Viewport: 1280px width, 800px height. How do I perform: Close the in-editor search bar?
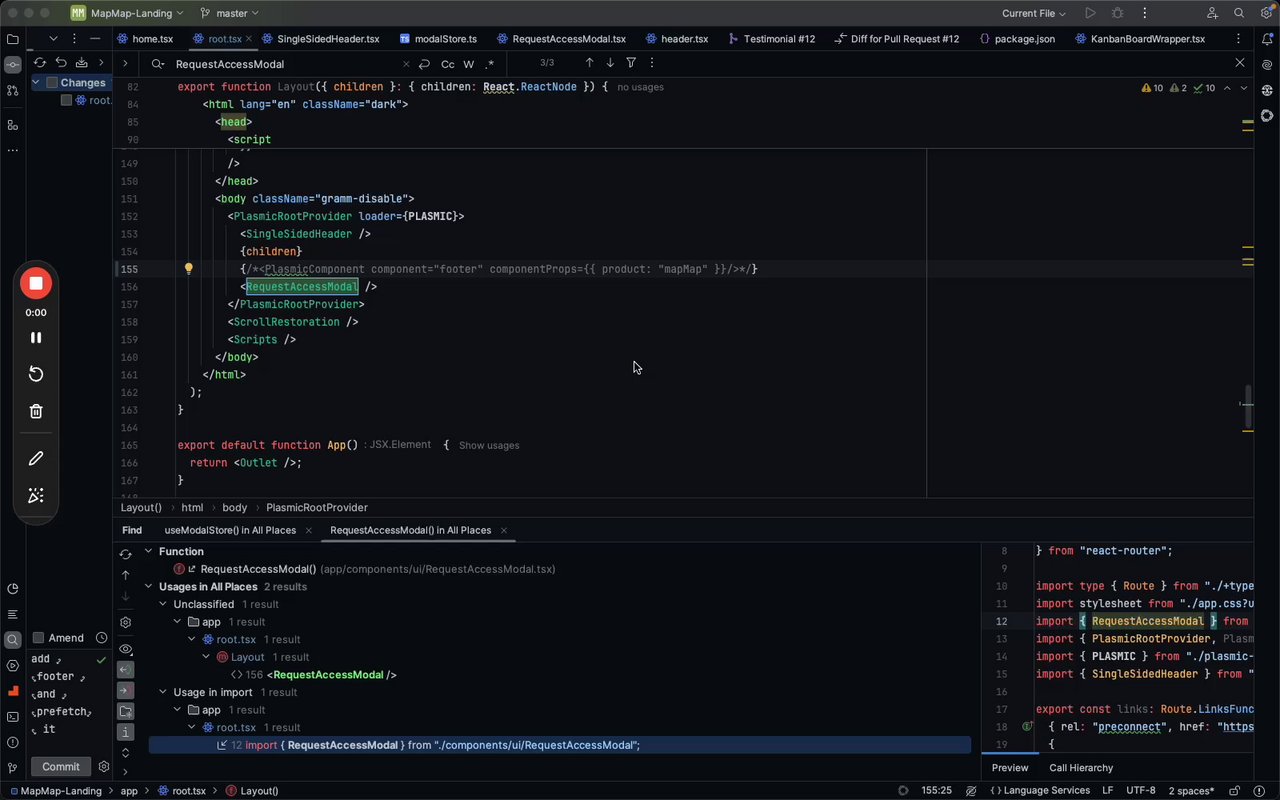point(1240,63)
